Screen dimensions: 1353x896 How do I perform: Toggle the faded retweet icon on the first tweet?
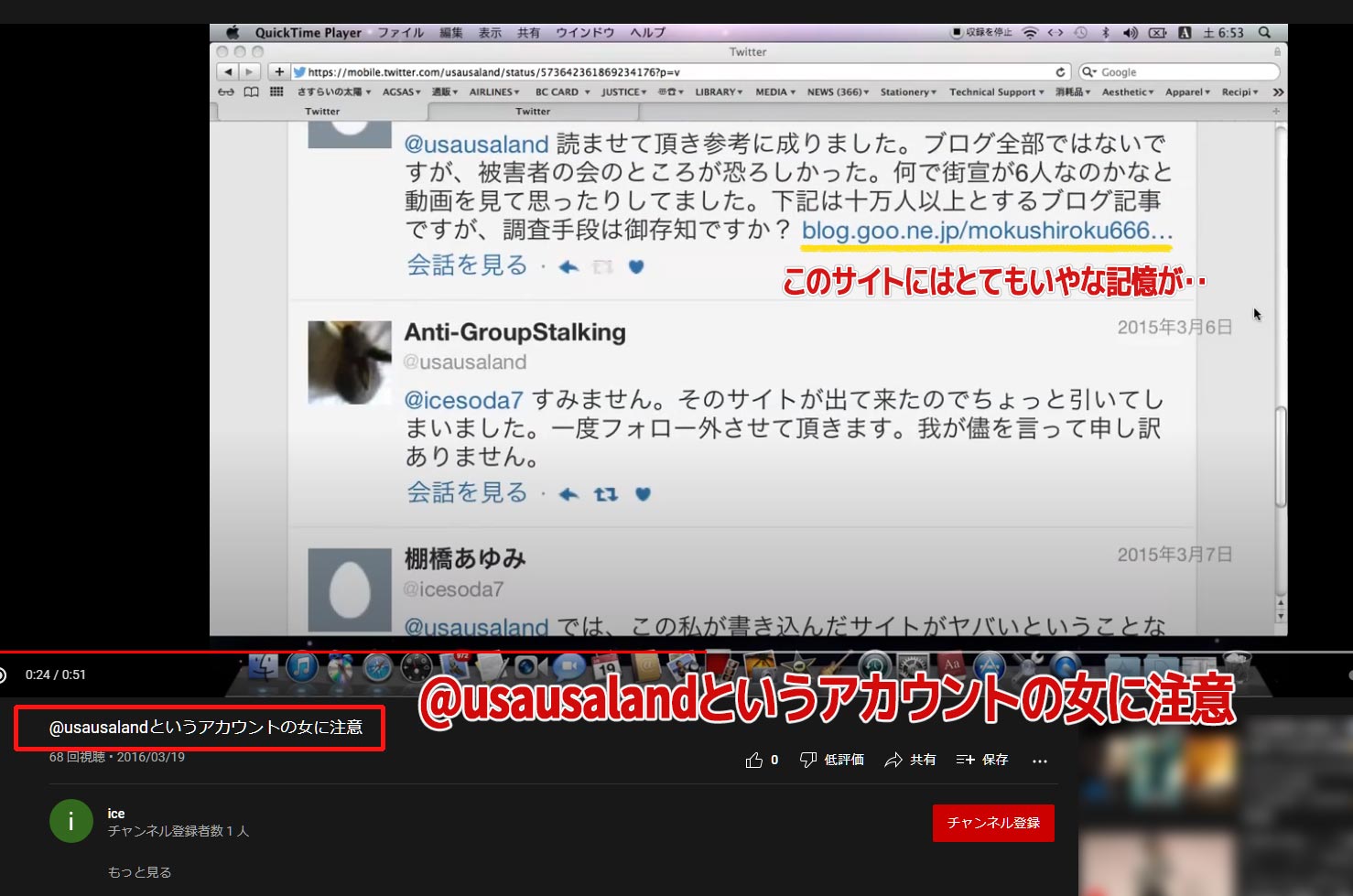point(602,267)
